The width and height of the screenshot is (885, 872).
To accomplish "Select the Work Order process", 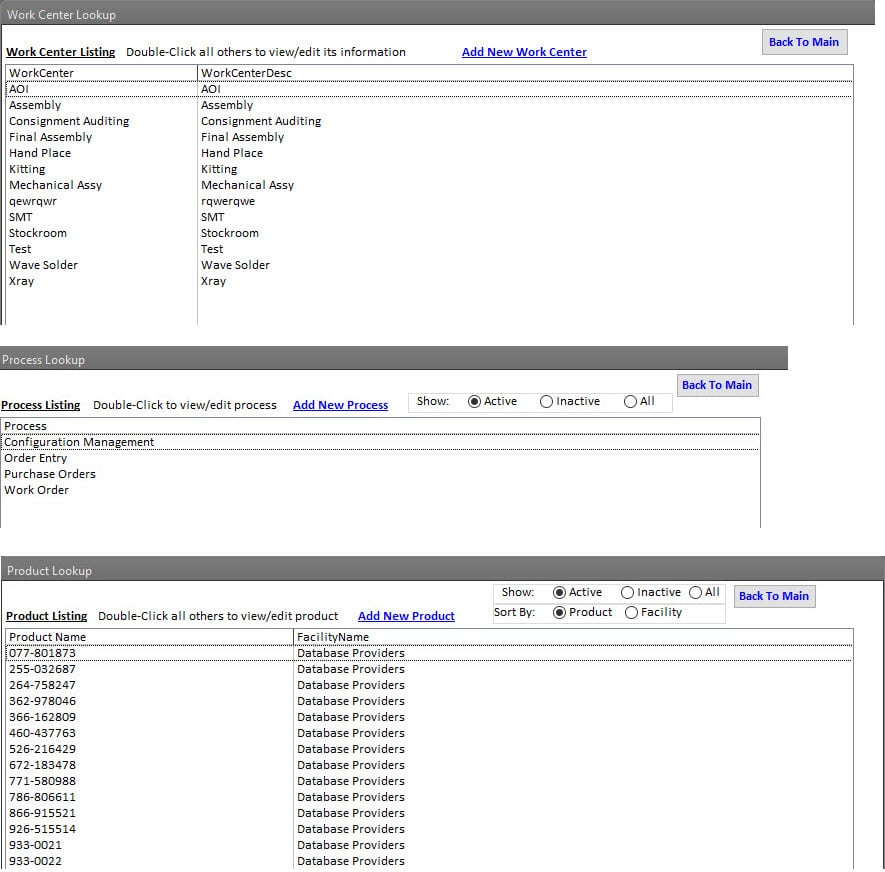I will click(380, 490).
